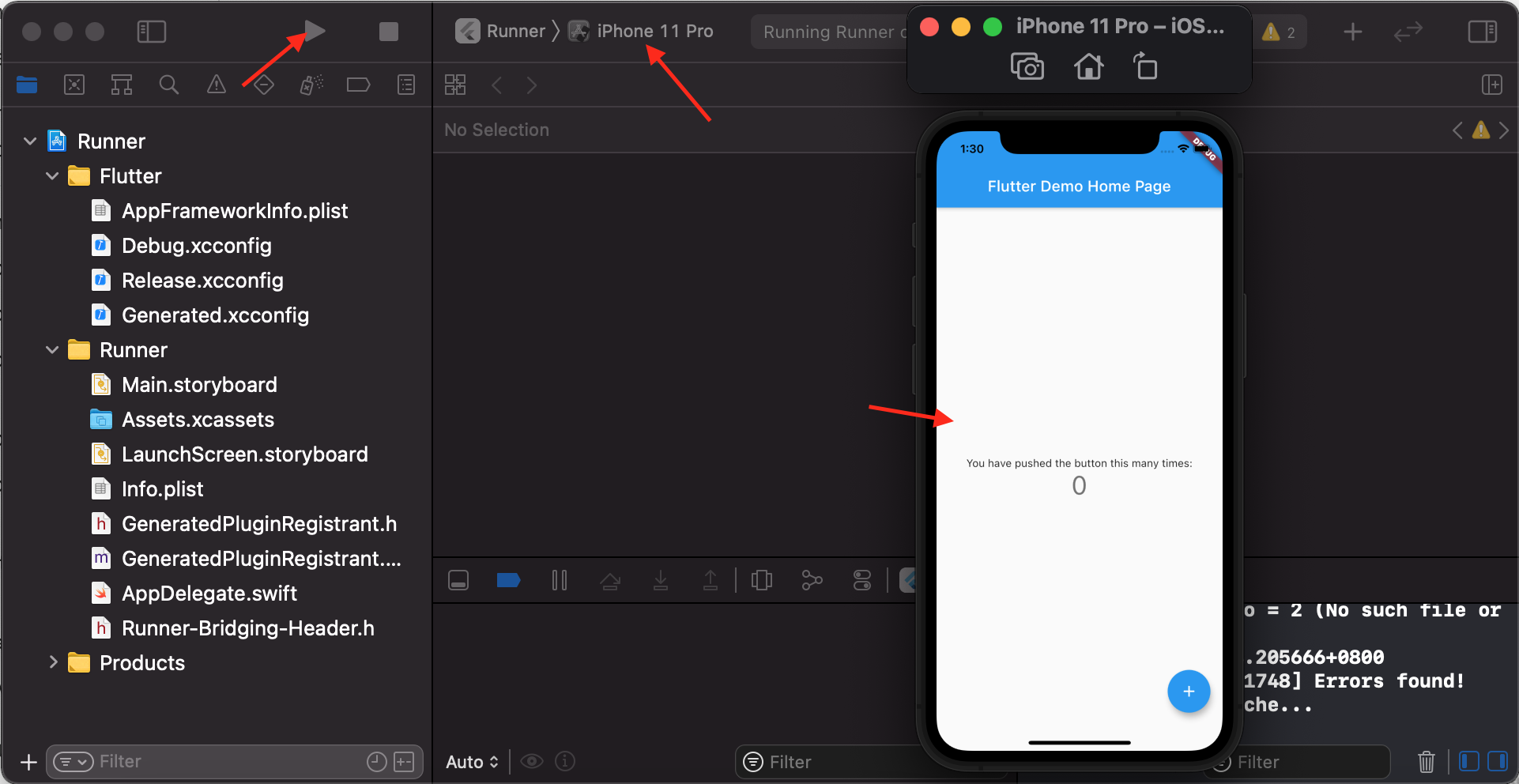
Task: Open the Issue navigator warning icon
Action: (217, 85)
